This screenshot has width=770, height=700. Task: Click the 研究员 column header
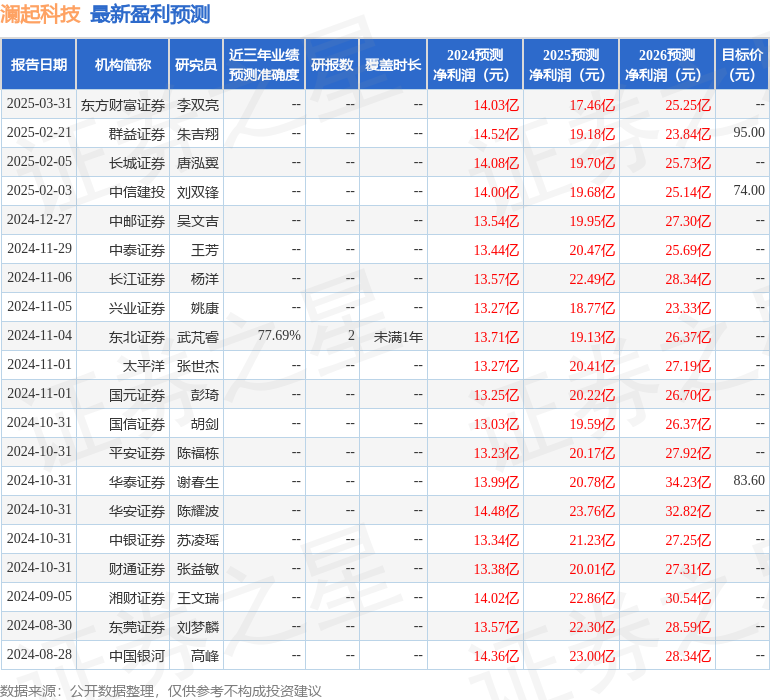tap(196, 64)
